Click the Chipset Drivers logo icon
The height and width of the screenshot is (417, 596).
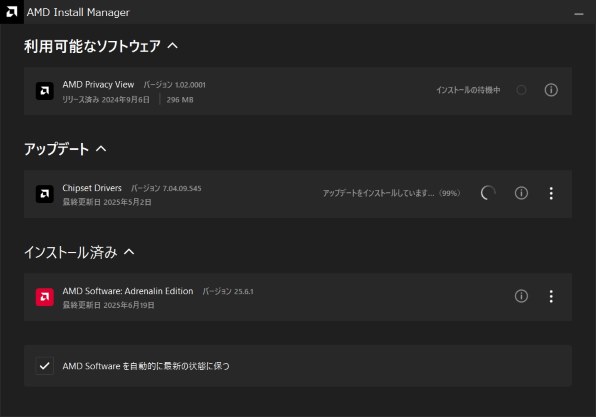(44, 194)
